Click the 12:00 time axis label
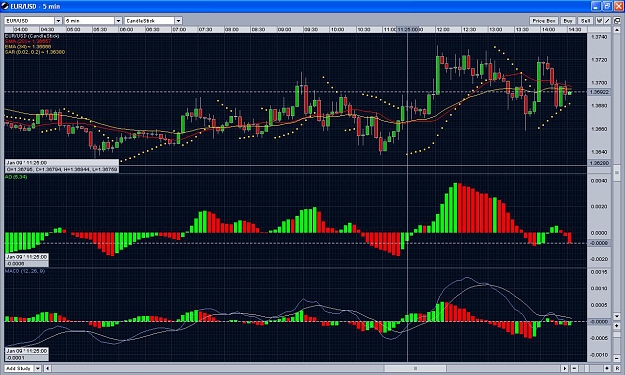The height and width of the screenshot is (375, 625). click(443, 30)
